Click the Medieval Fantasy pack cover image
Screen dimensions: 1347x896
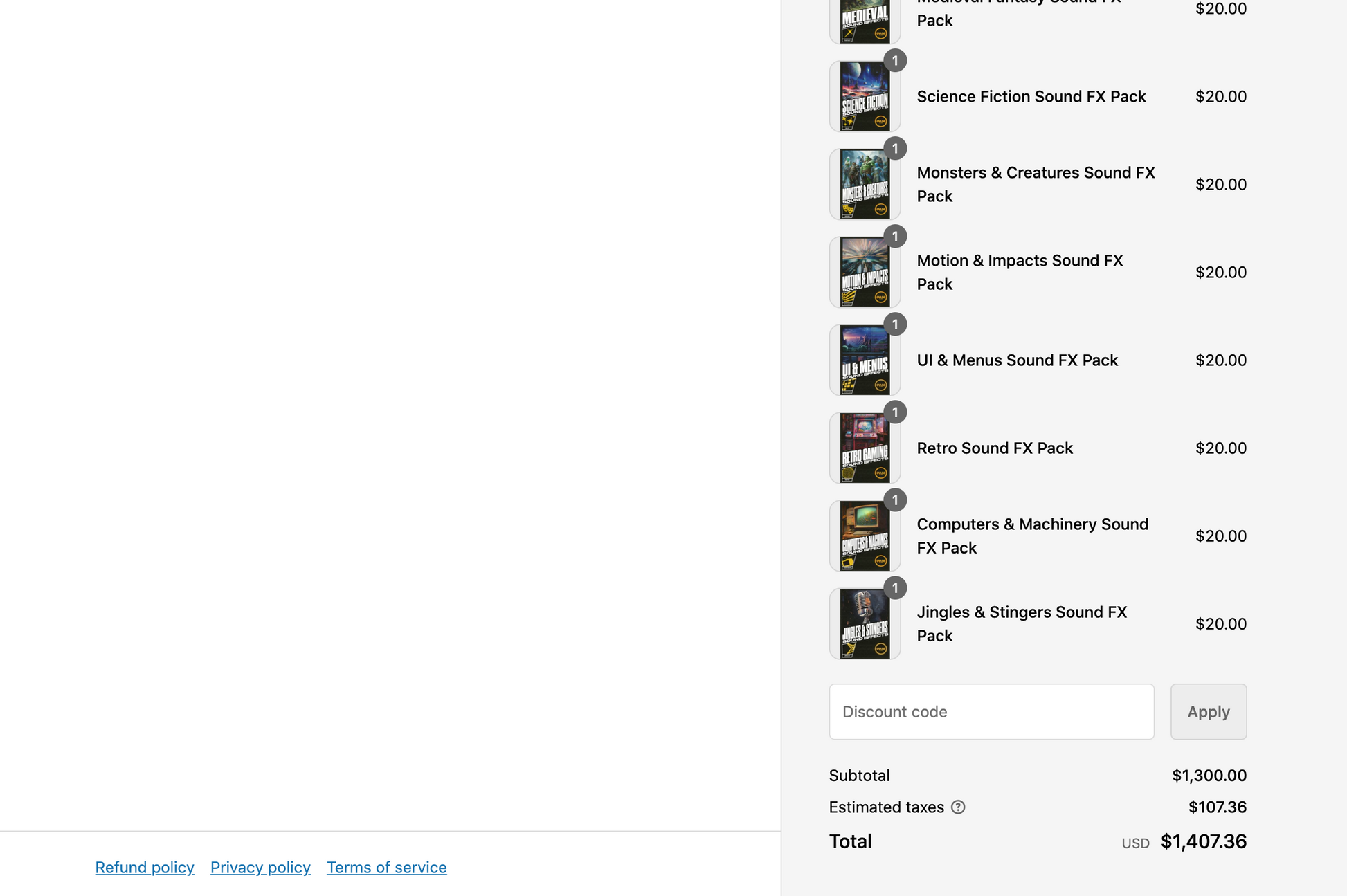pos(865,17)
